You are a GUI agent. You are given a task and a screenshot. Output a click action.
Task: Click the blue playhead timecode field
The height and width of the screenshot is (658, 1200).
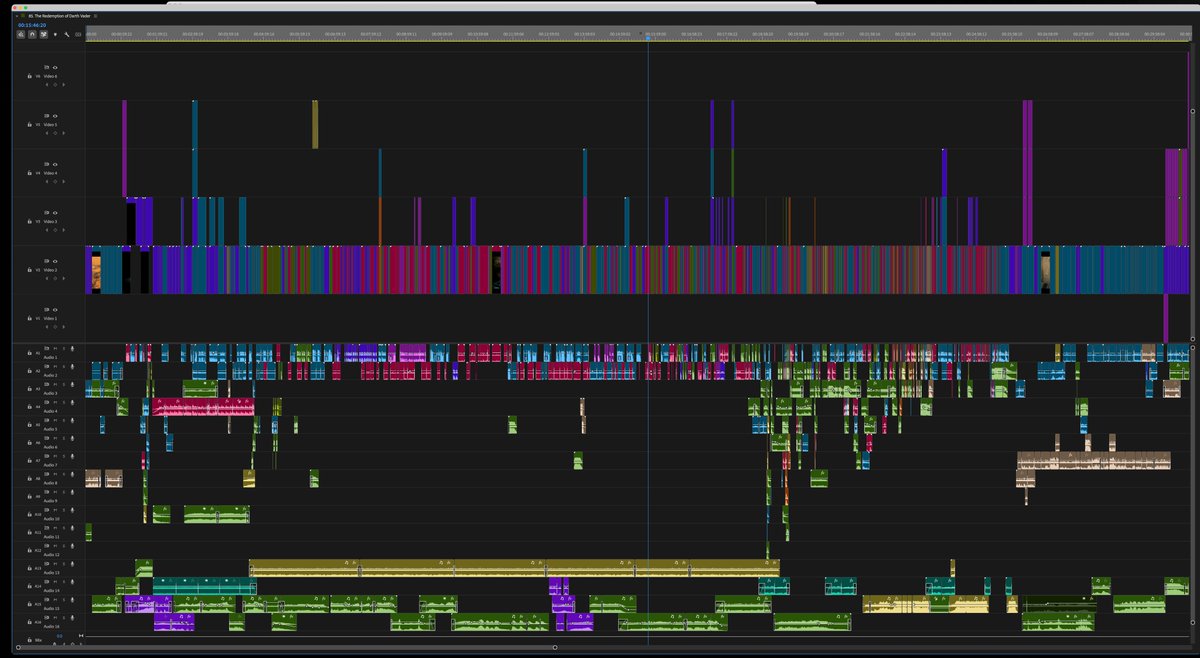pos(32,25)
